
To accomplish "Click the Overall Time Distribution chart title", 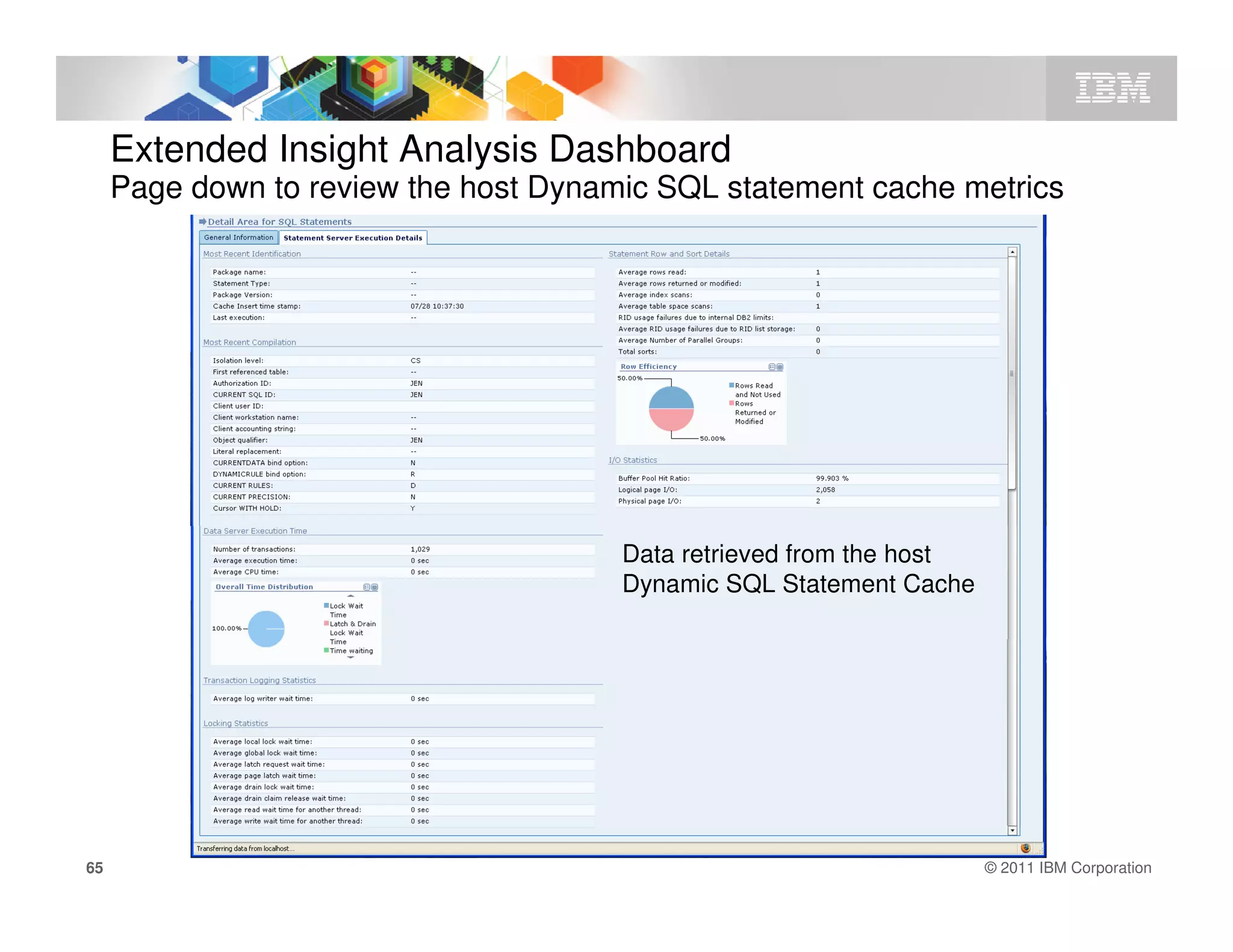I will [x=264, y=587].
